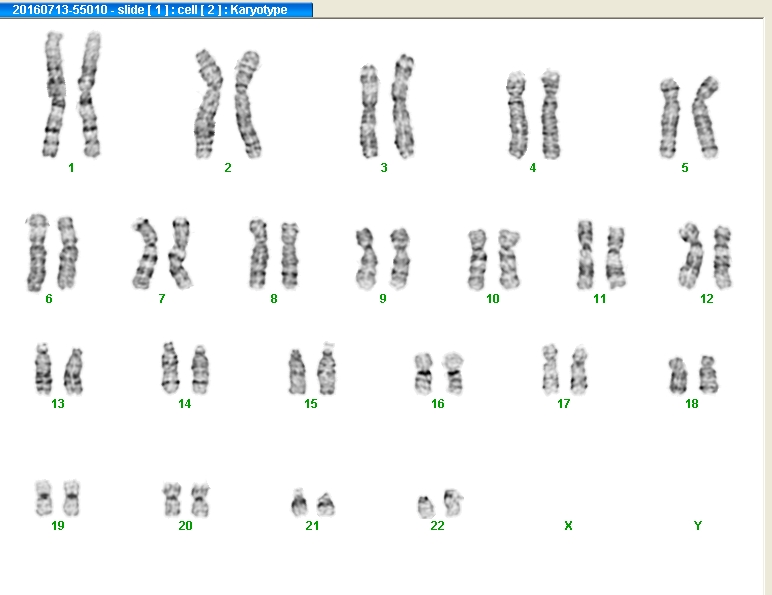Click the green label 16
Screen dimensions: 772x595
(x=438, y=404)
